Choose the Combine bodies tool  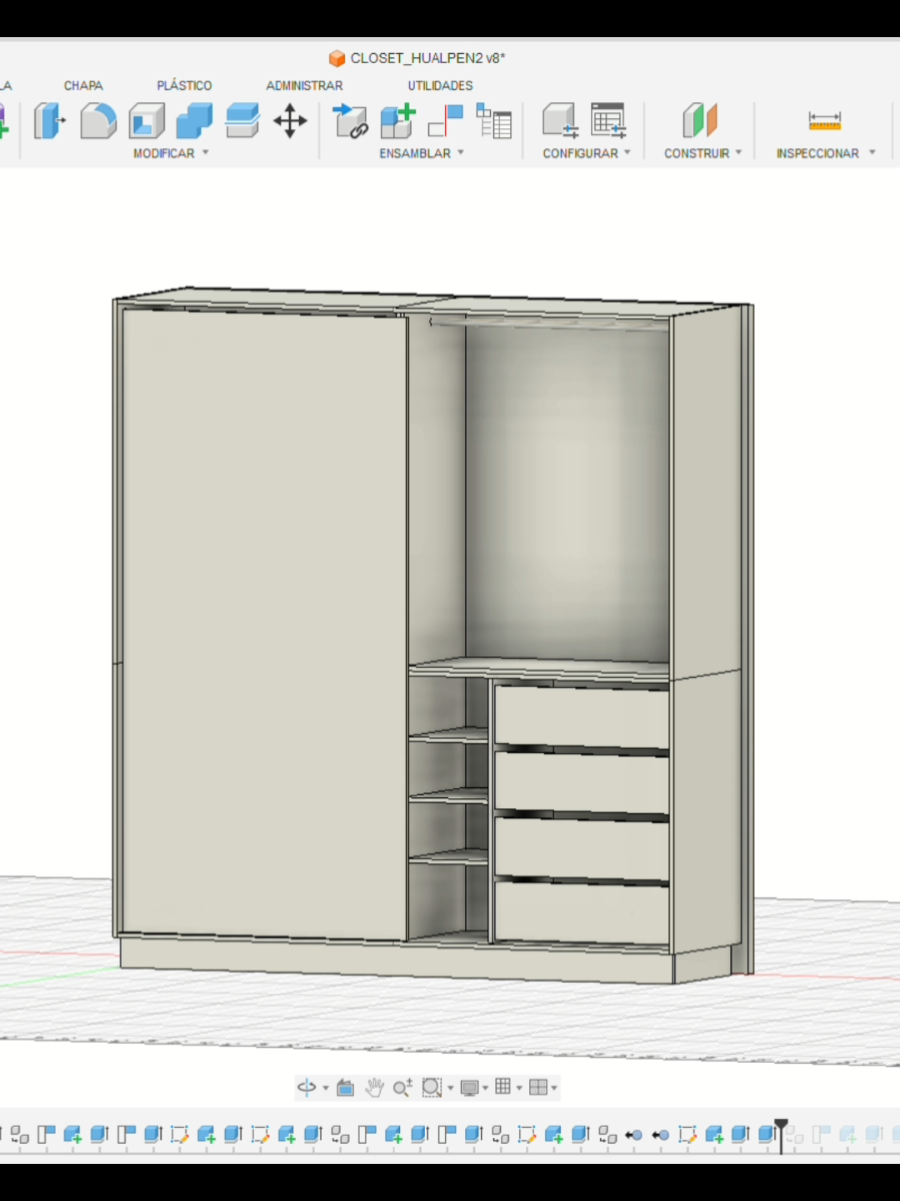click(194, 121)
